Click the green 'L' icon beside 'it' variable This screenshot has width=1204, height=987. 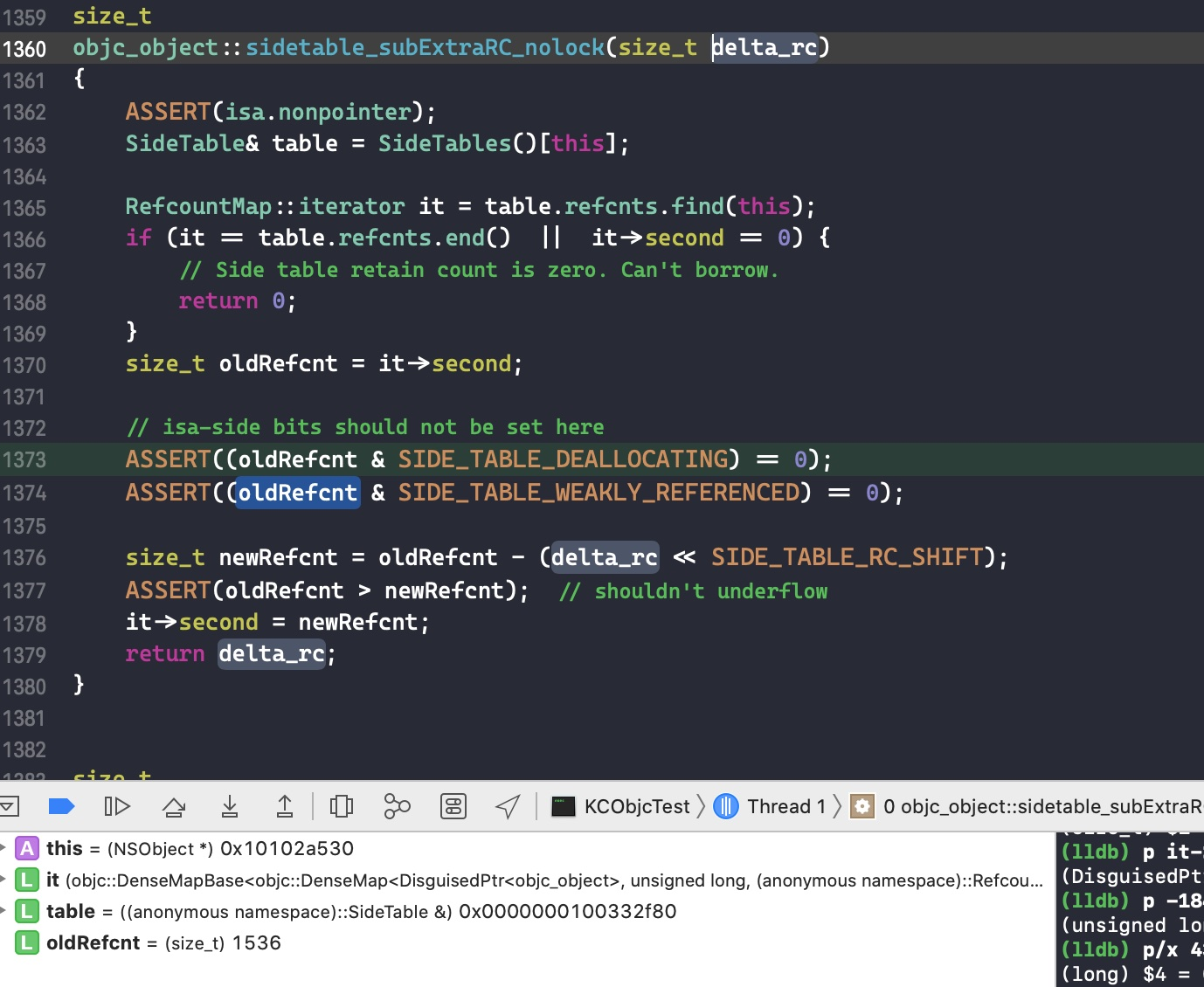point(28,880)
